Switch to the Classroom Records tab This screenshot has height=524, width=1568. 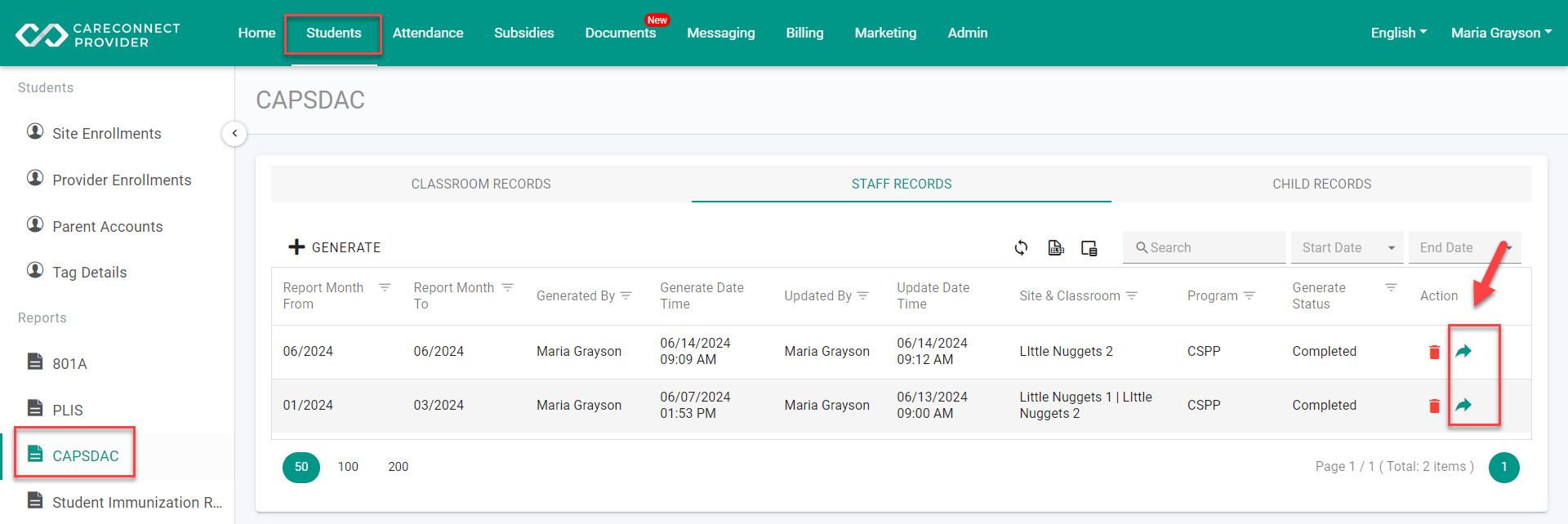coord(481,184)
